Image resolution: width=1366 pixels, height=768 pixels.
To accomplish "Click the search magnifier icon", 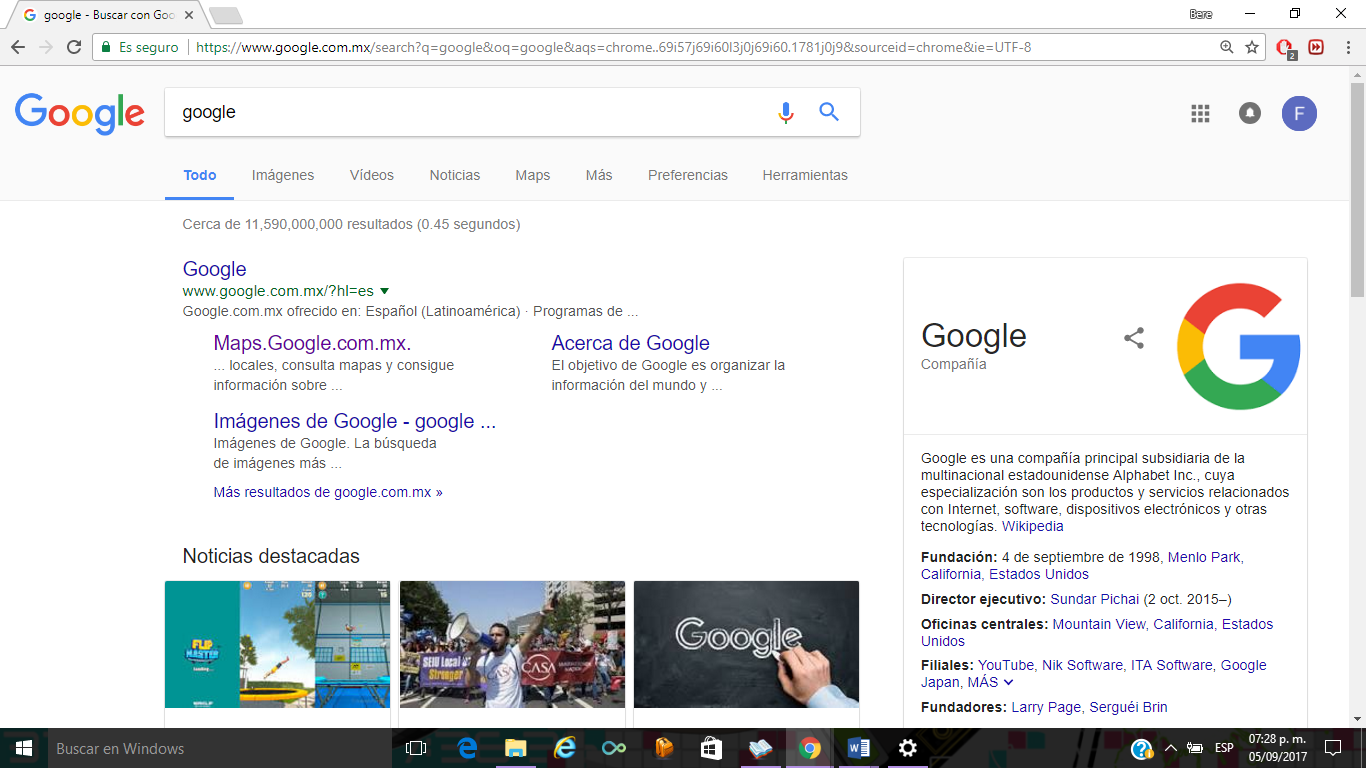I will coord(828,112).
